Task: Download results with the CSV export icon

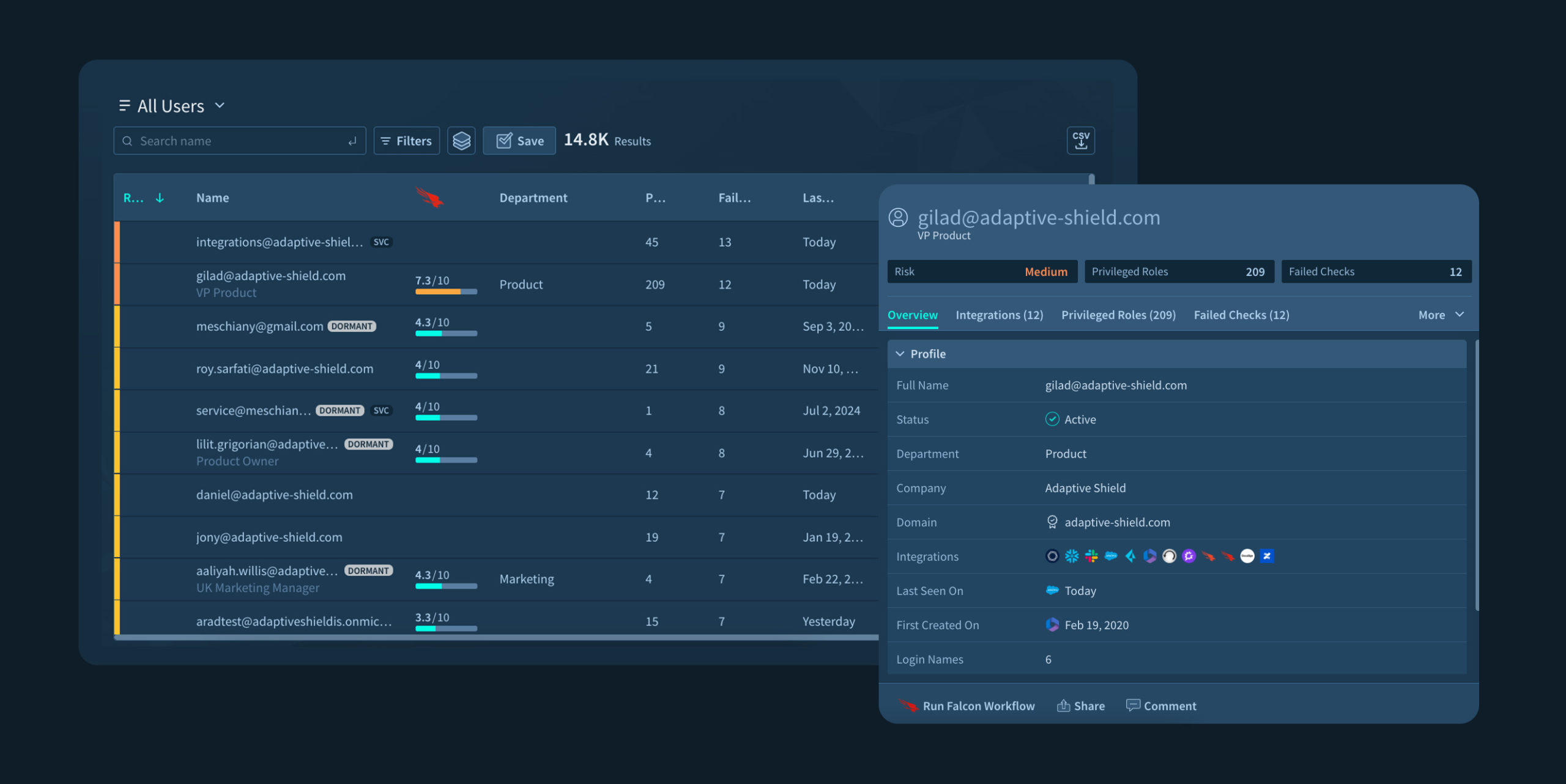Action: 1081,141
